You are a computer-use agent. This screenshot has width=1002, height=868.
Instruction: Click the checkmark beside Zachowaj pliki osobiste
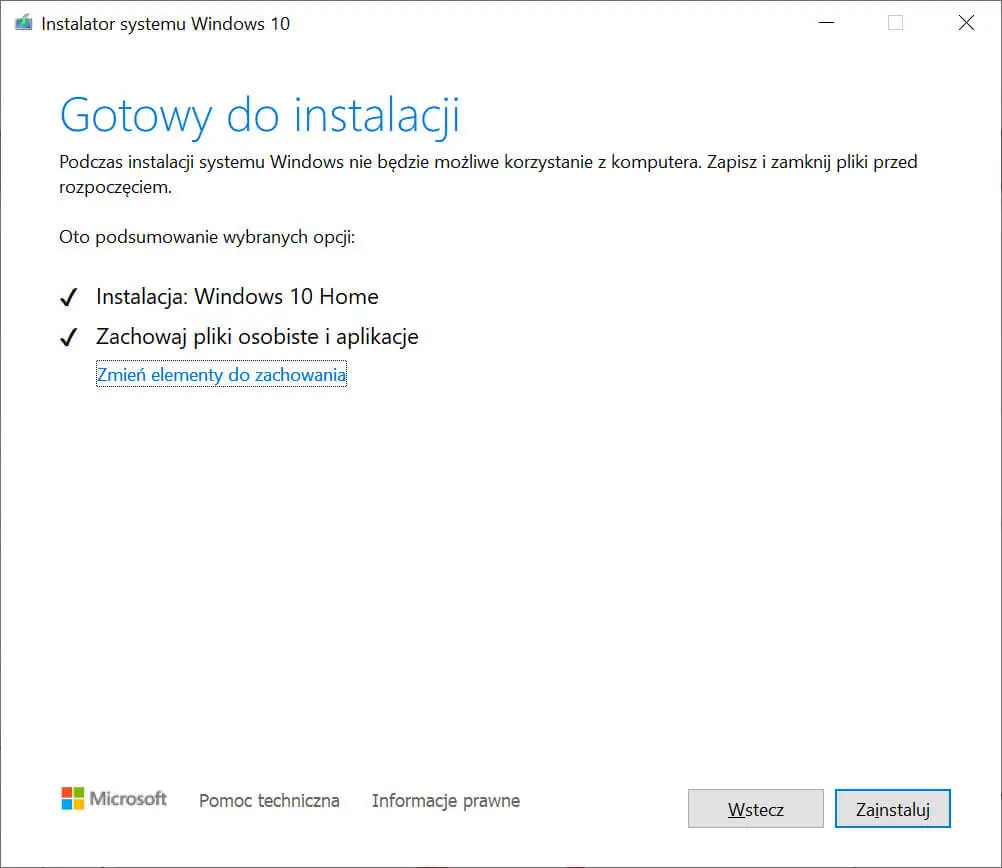pos(69,338)
